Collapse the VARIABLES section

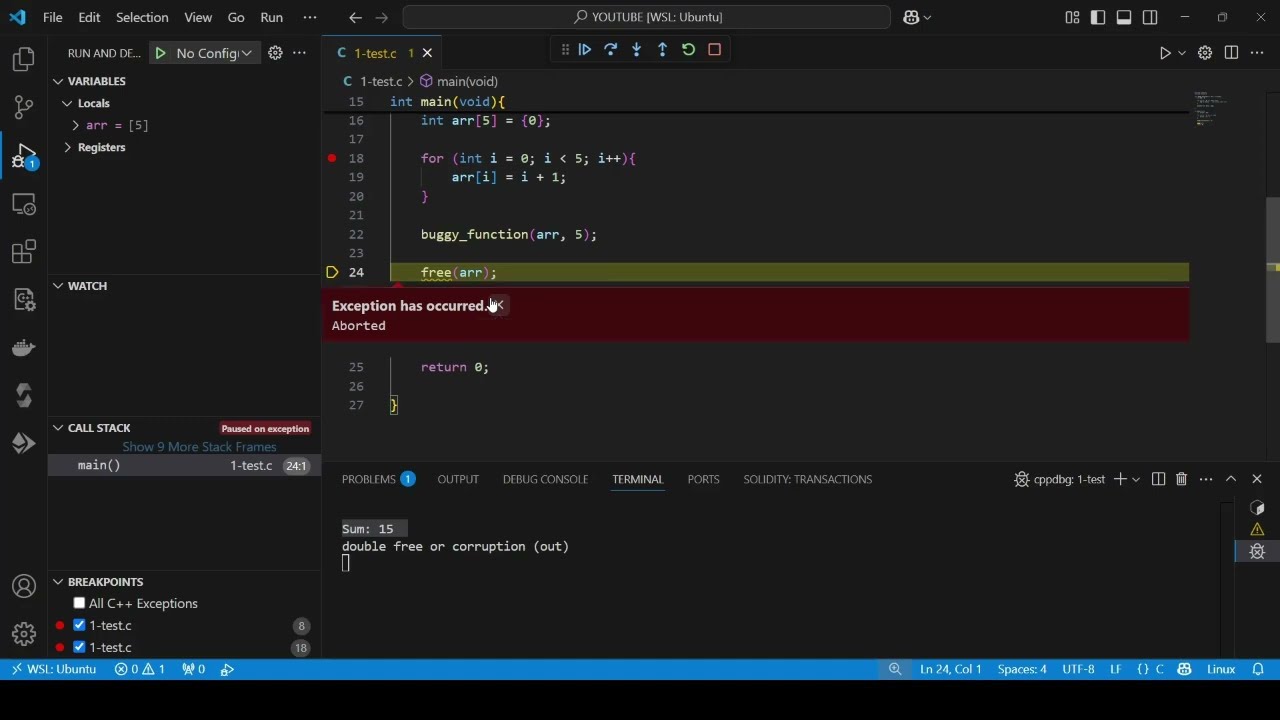[x=58, y=81]
